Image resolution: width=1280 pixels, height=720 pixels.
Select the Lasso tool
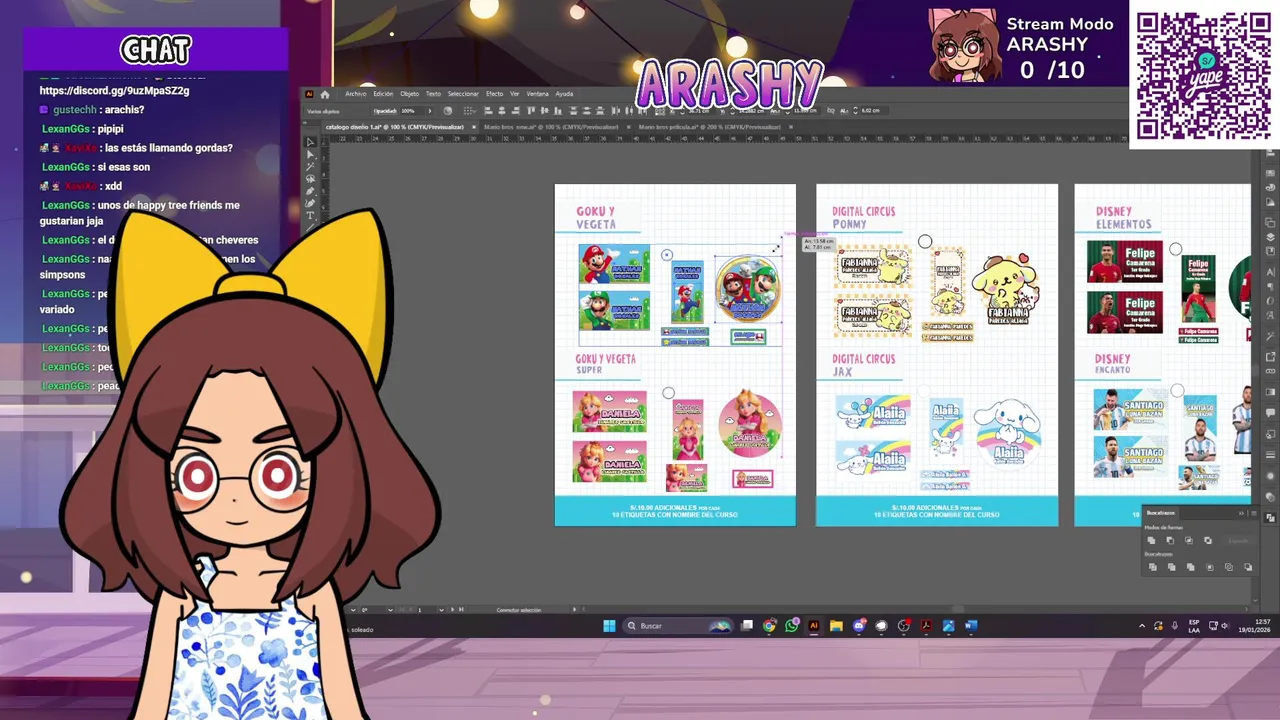point(310,179)
